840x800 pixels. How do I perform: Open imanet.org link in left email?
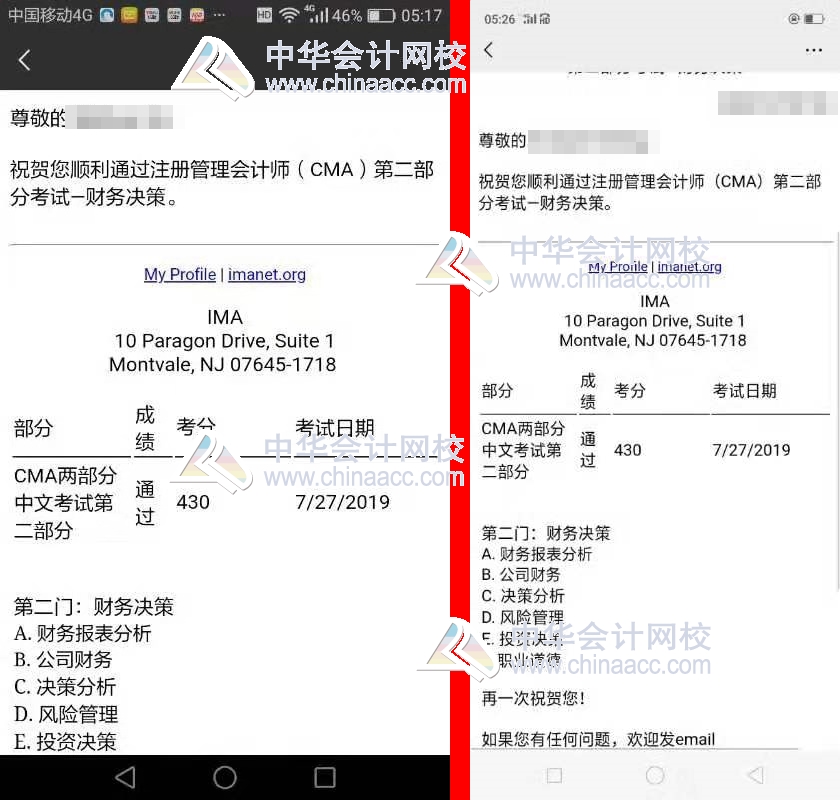coord(267,274)
